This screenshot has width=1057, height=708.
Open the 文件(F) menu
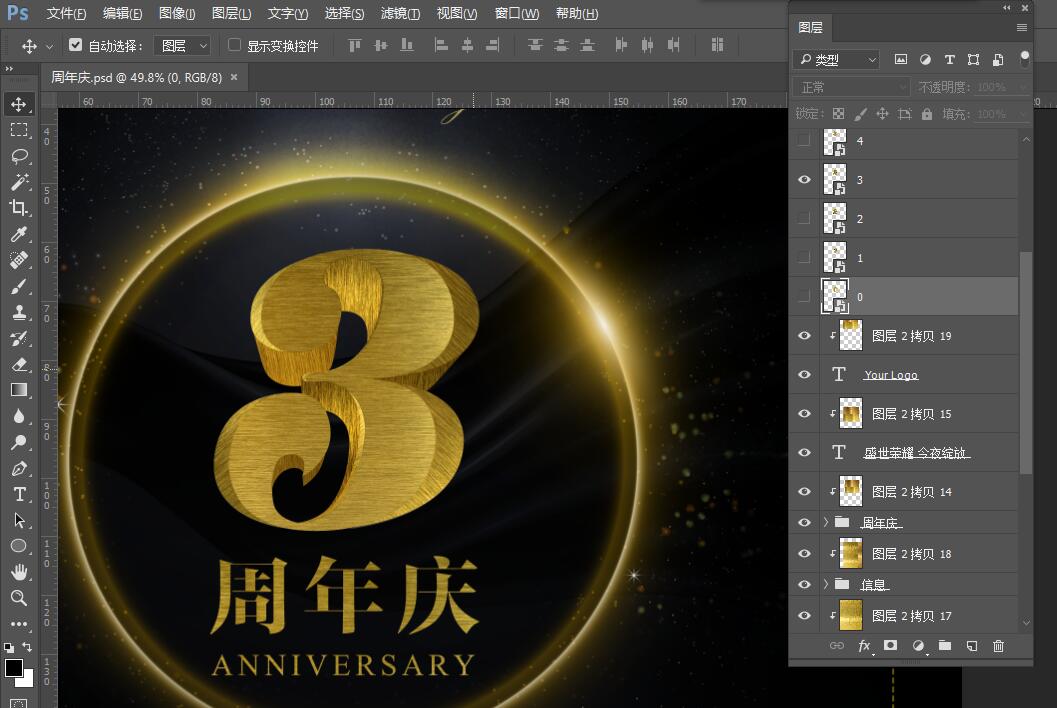tap(66, 13)
